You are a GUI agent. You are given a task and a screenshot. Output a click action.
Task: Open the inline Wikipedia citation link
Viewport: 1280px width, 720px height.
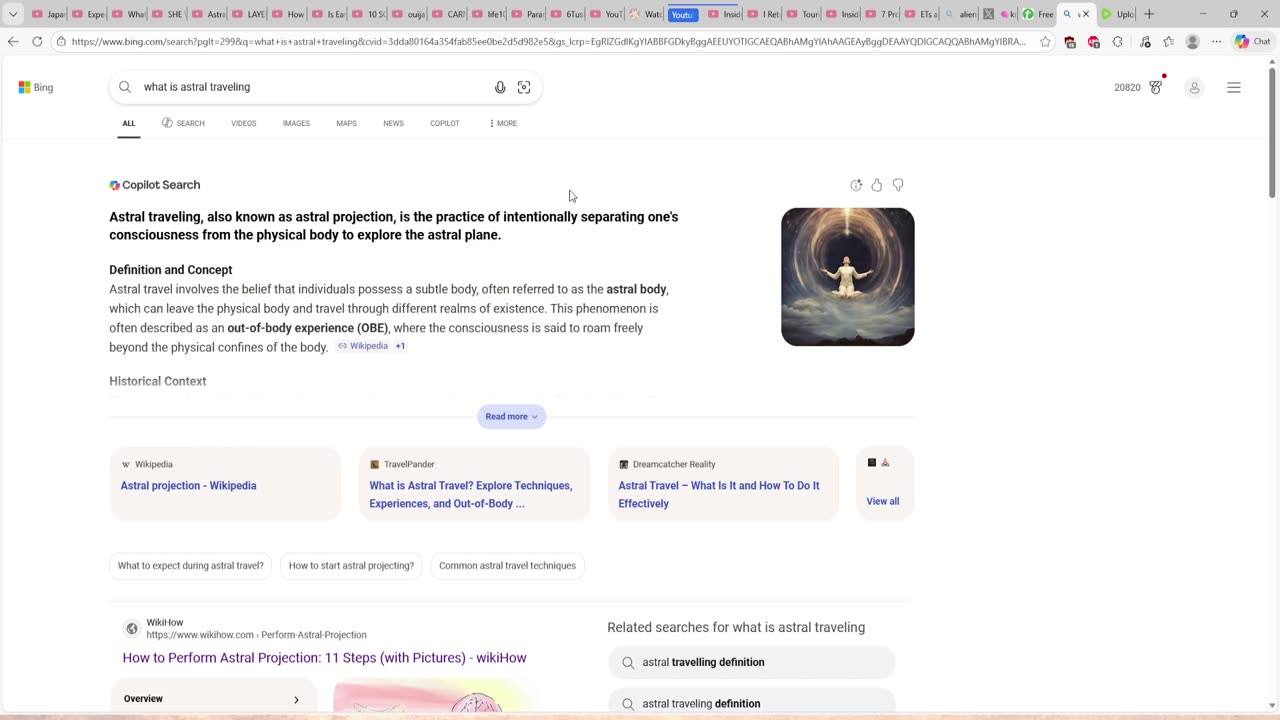click(x=363, y=346)
